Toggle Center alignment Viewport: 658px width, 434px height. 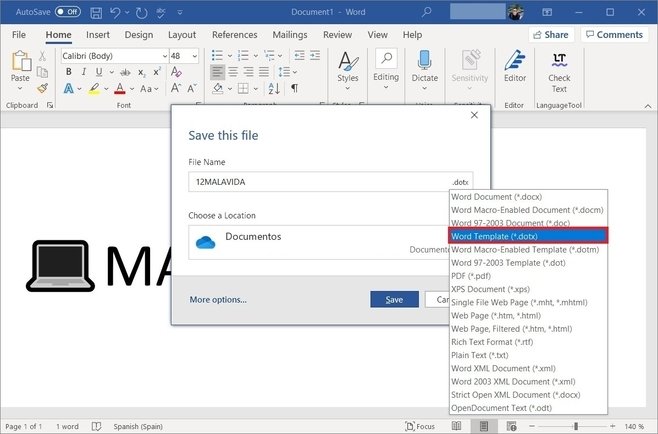tap(233, 72)
